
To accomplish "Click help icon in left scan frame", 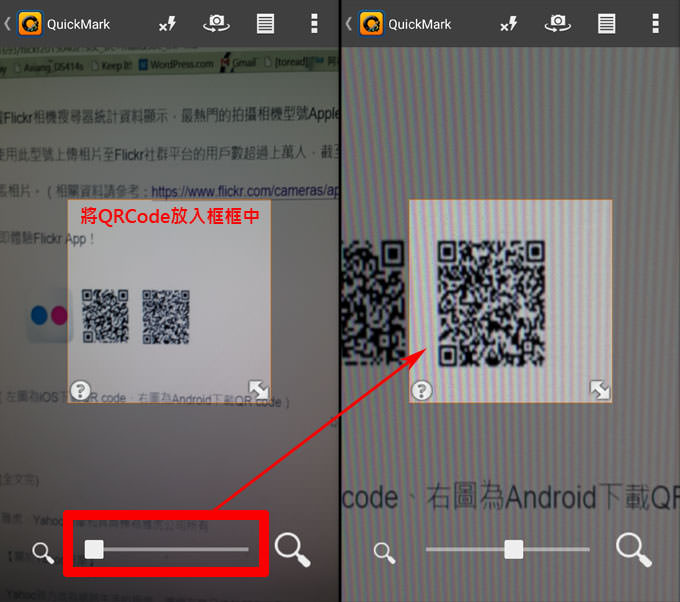I will (81, 390).
